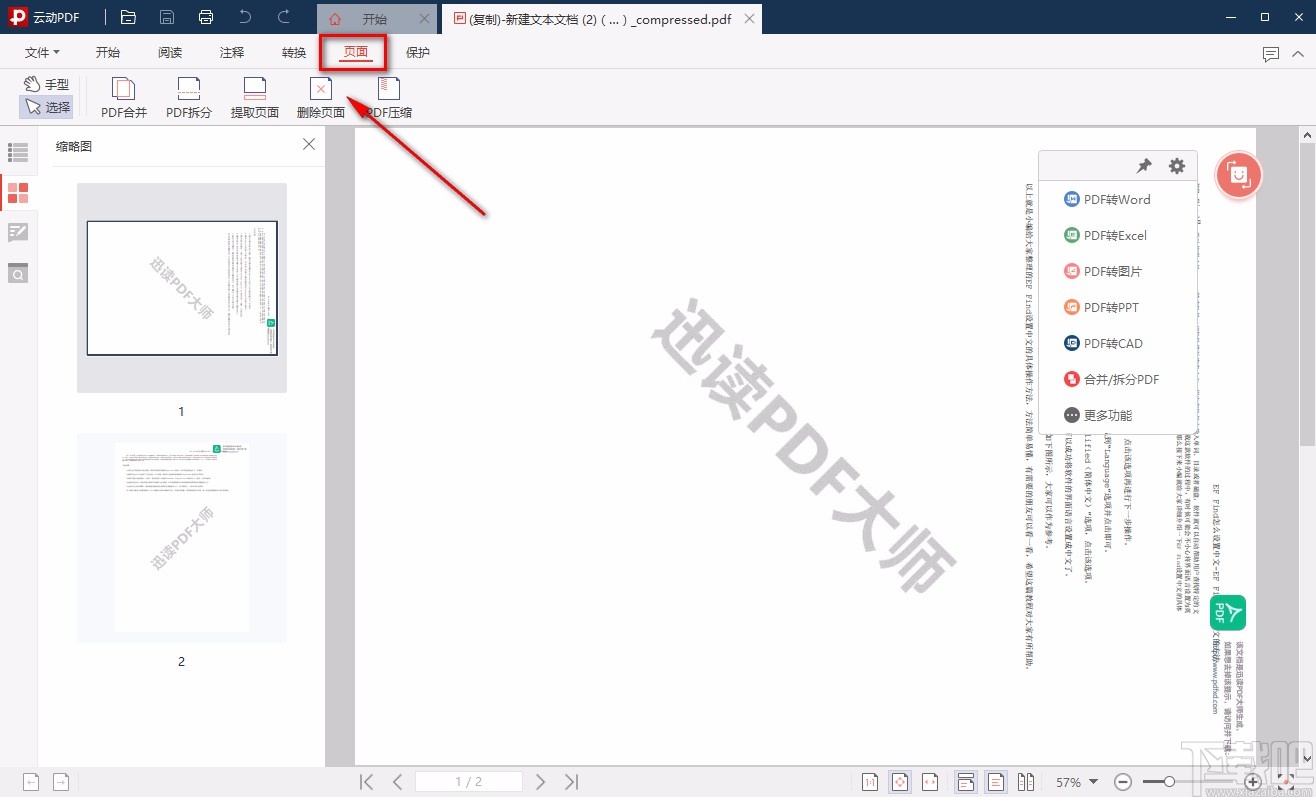Open floating panel settings gear

coord(1177,166)
